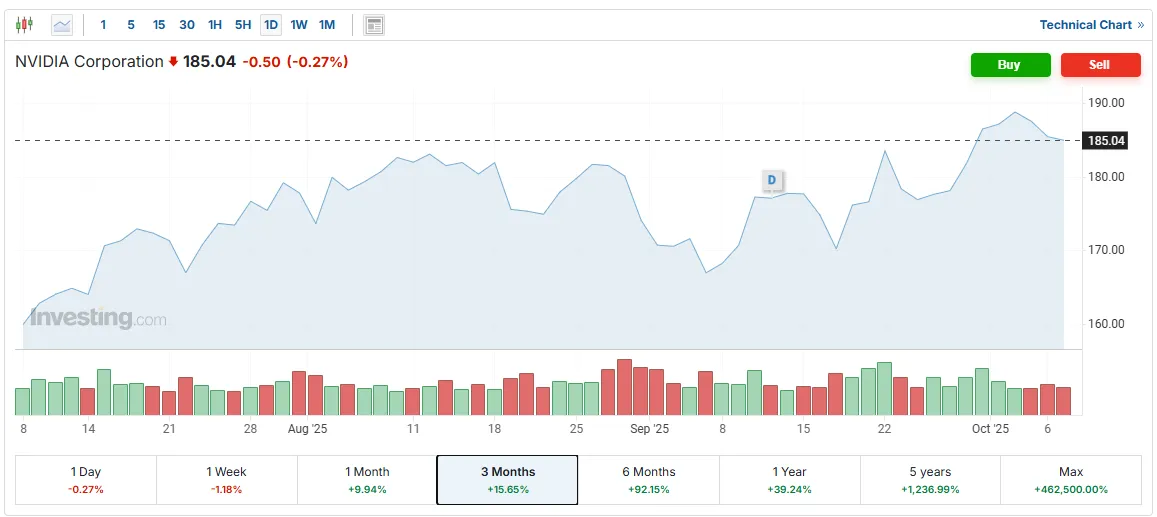Set chart interval to 1 minute
This screenshot has width=1157, height=517.
(103, 25)
